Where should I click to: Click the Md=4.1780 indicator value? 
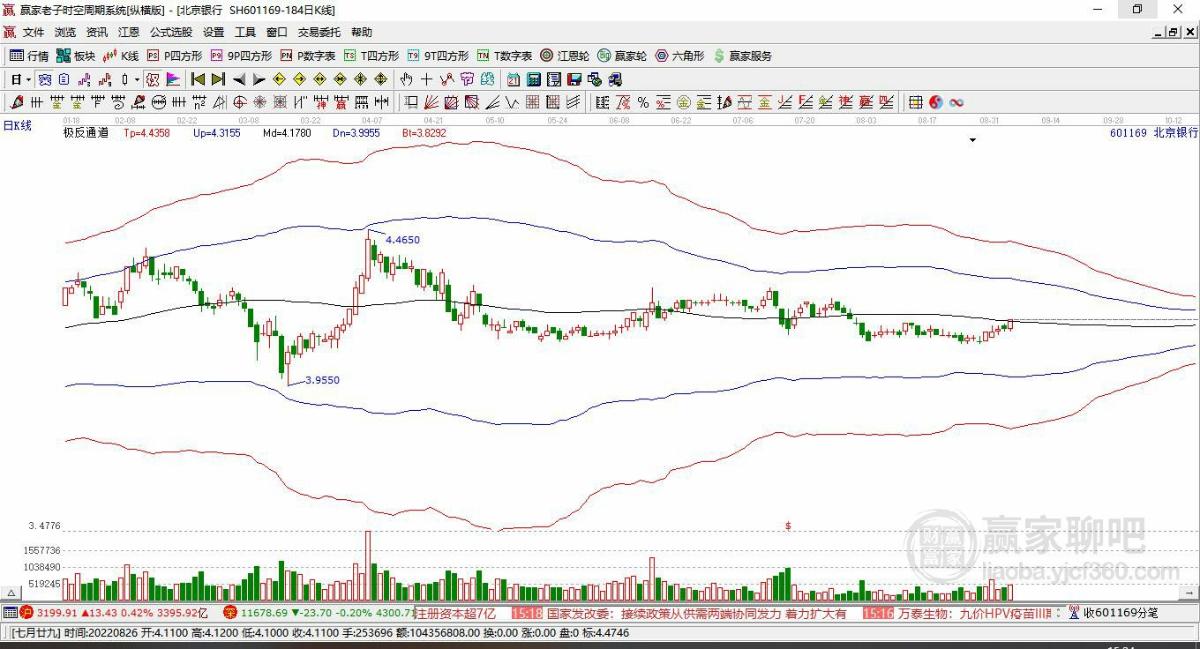[x=287, y=132]
